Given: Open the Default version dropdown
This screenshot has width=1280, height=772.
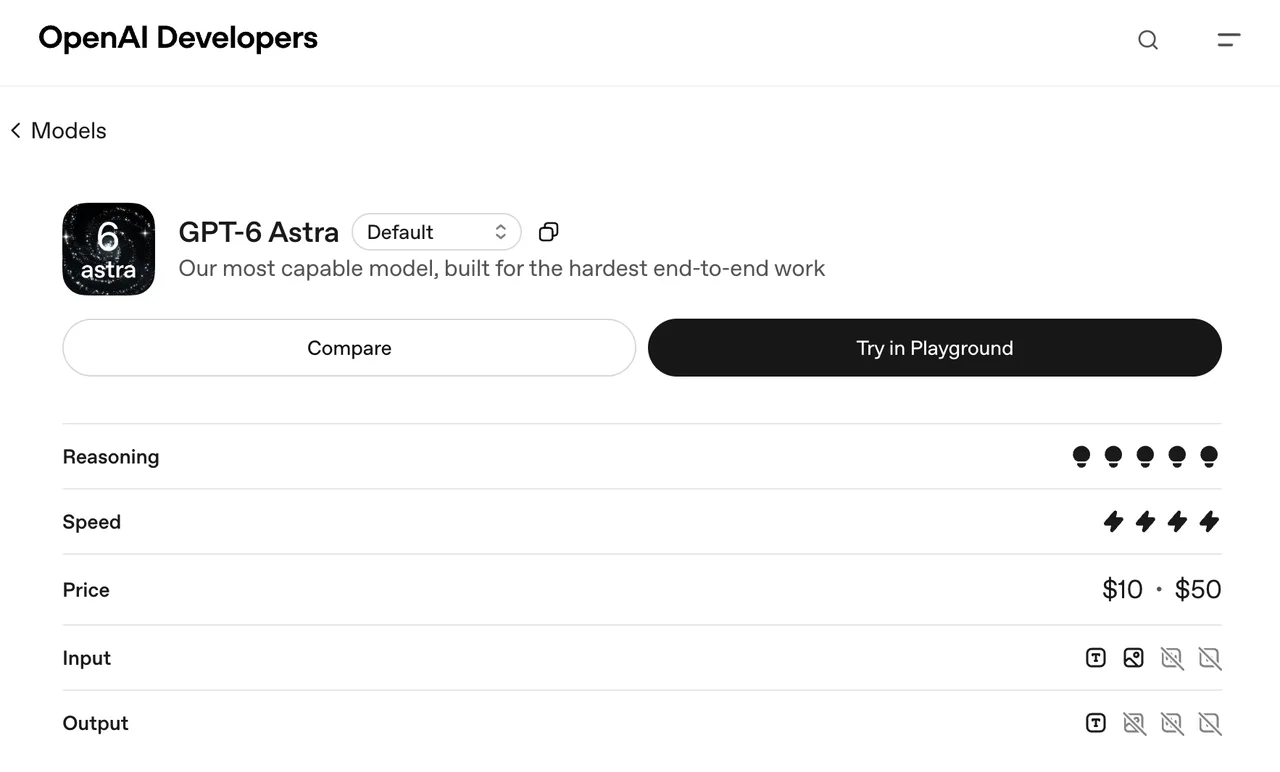Looking at the screenshot, I should click(437, 232).
